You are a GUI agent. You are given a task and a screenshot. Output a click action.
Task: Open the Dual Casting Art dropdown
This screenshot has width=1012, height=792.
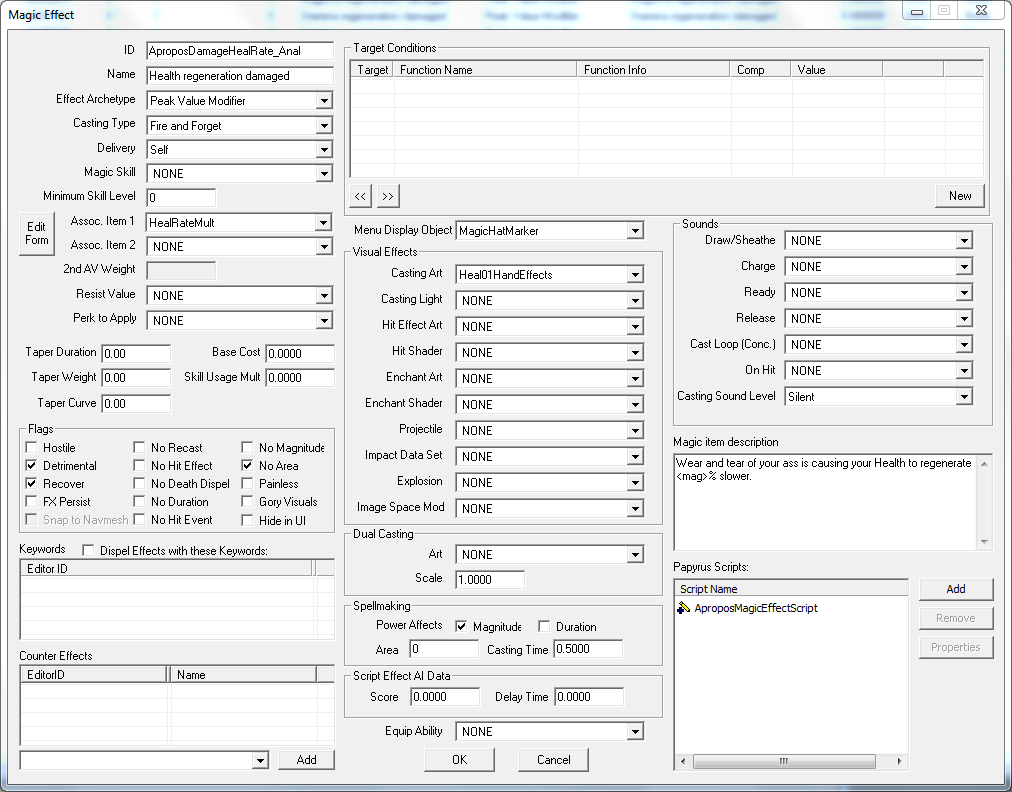click(x=635, y=554)
